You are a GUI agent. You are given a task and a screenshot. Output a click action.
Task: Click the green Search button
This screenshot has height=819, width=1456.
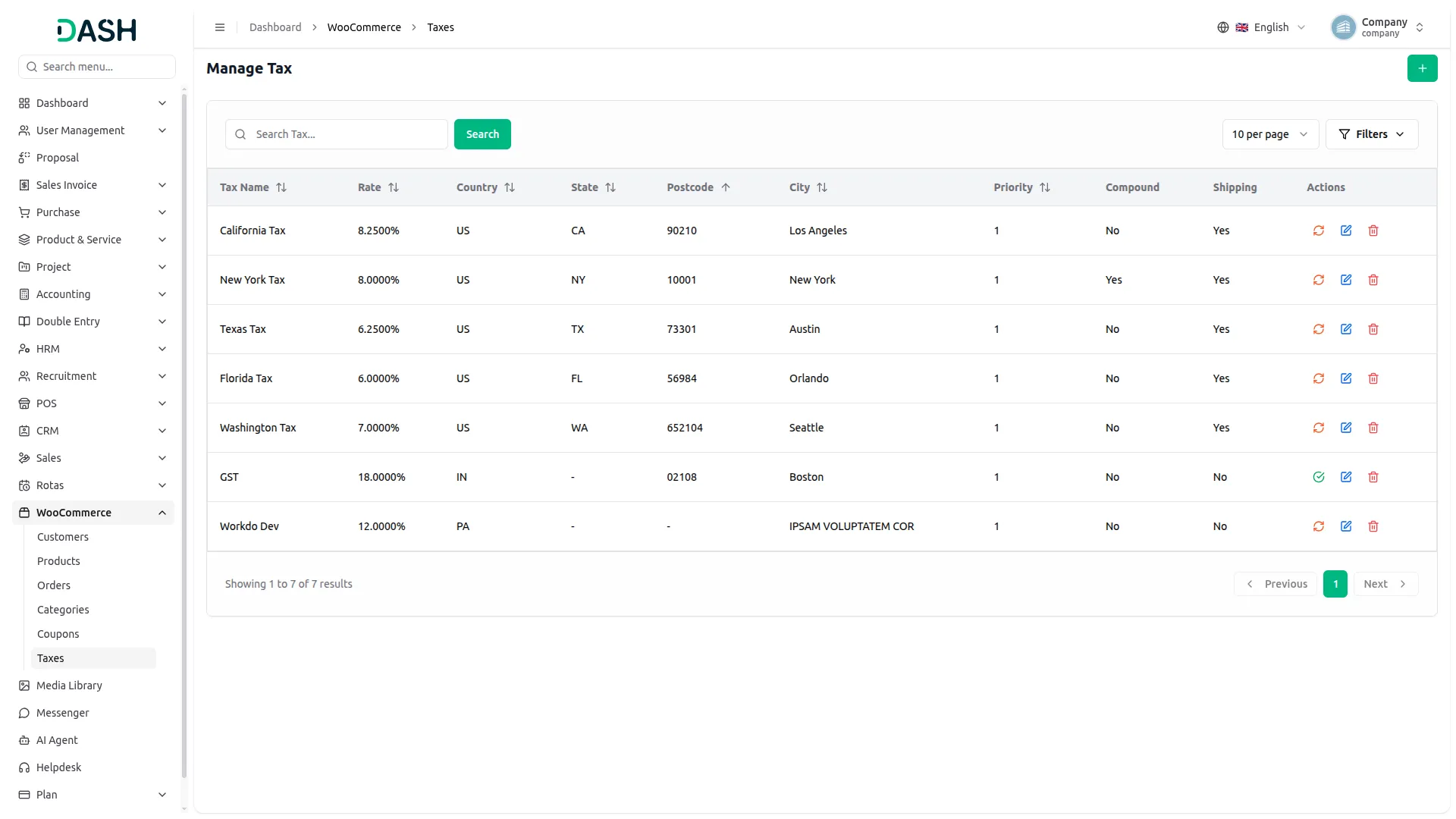pyautogui.click(x=482, y=134)
